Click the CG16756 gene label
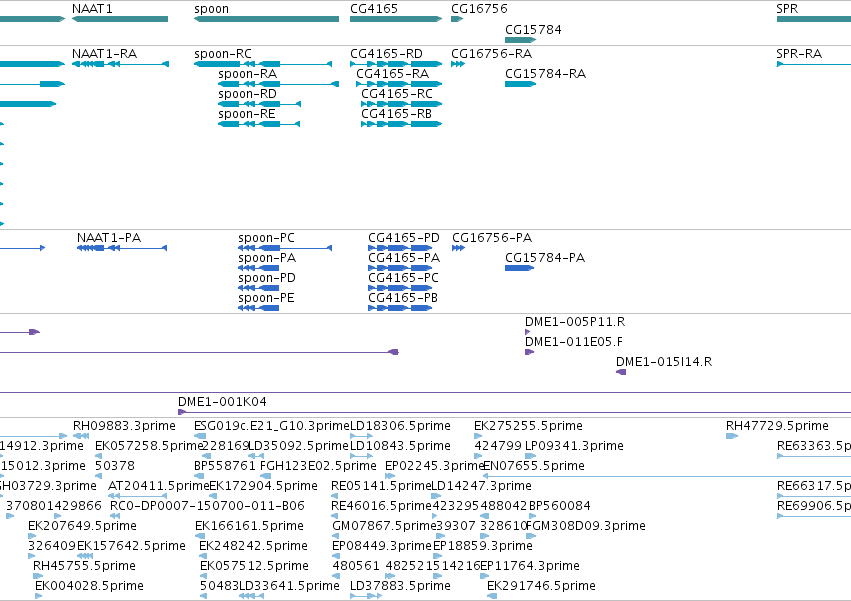Image resolution: width=851 pixels, height=601 pixels. [479, 9]
